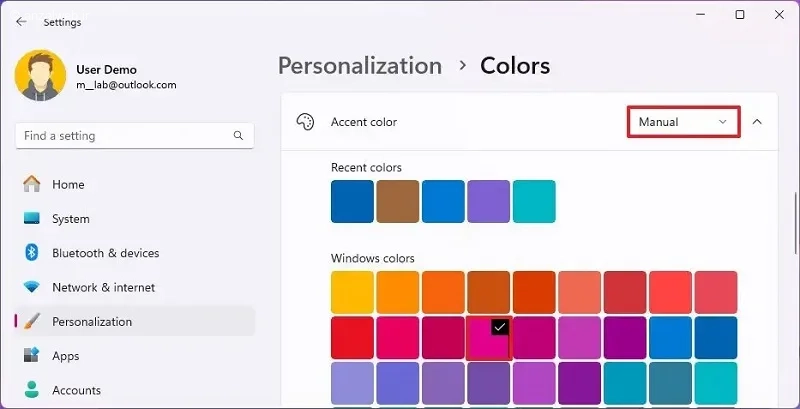The height and width of the screenshot is (409, 800).
Task: Click the settings page vertical scrollbar
Action: click(796, 222)
